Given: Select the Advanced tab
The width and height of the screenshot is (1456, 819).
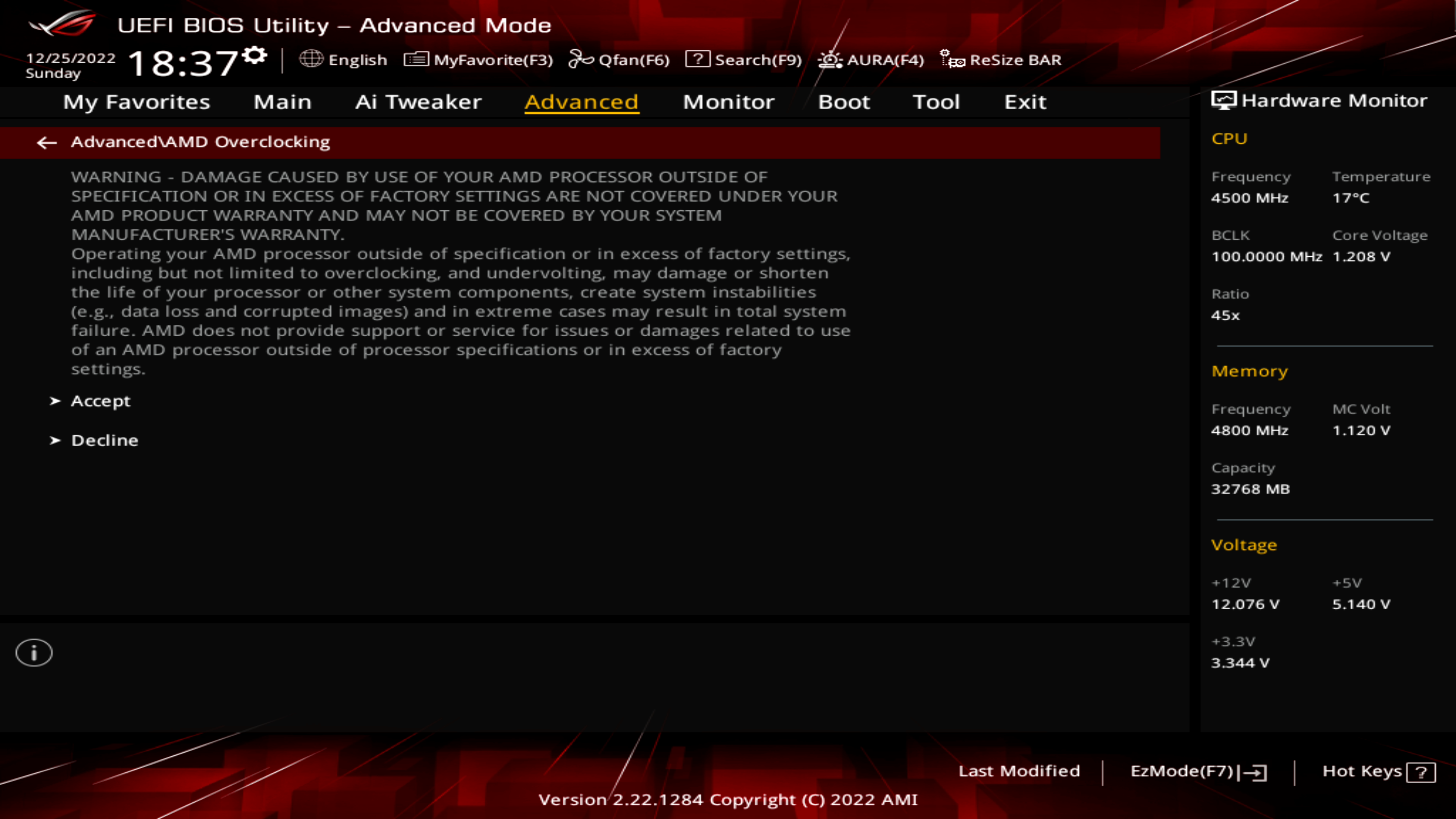Looking at the screenshot, I should tap(581, 101).
